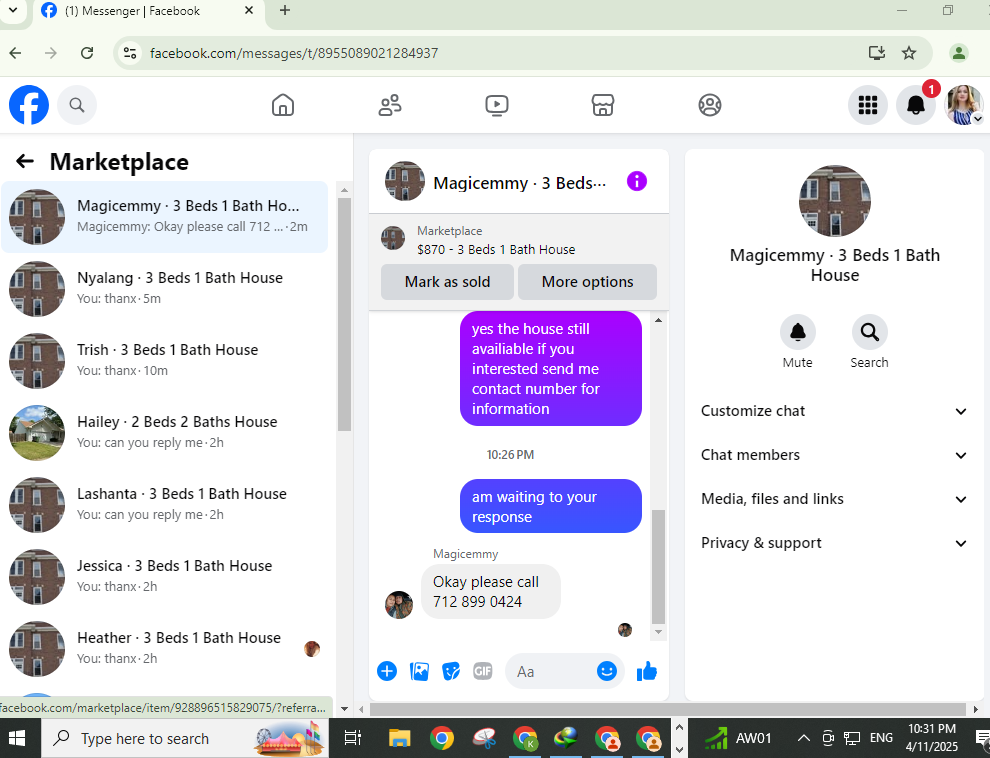Open the Notifications bell with badge
The height and width of the screenshot is (758, 990).
[915, 105]
